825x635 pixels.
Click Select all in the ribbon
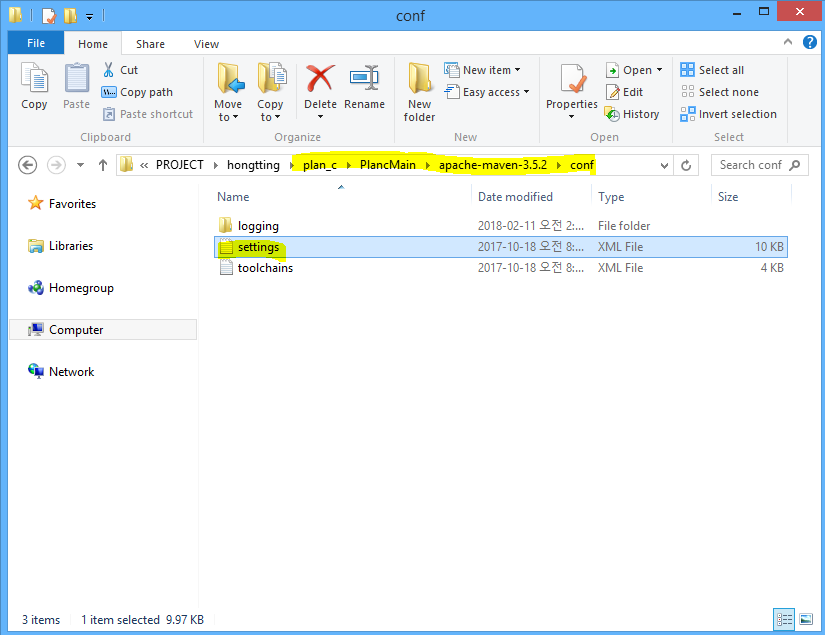[712, 70]
